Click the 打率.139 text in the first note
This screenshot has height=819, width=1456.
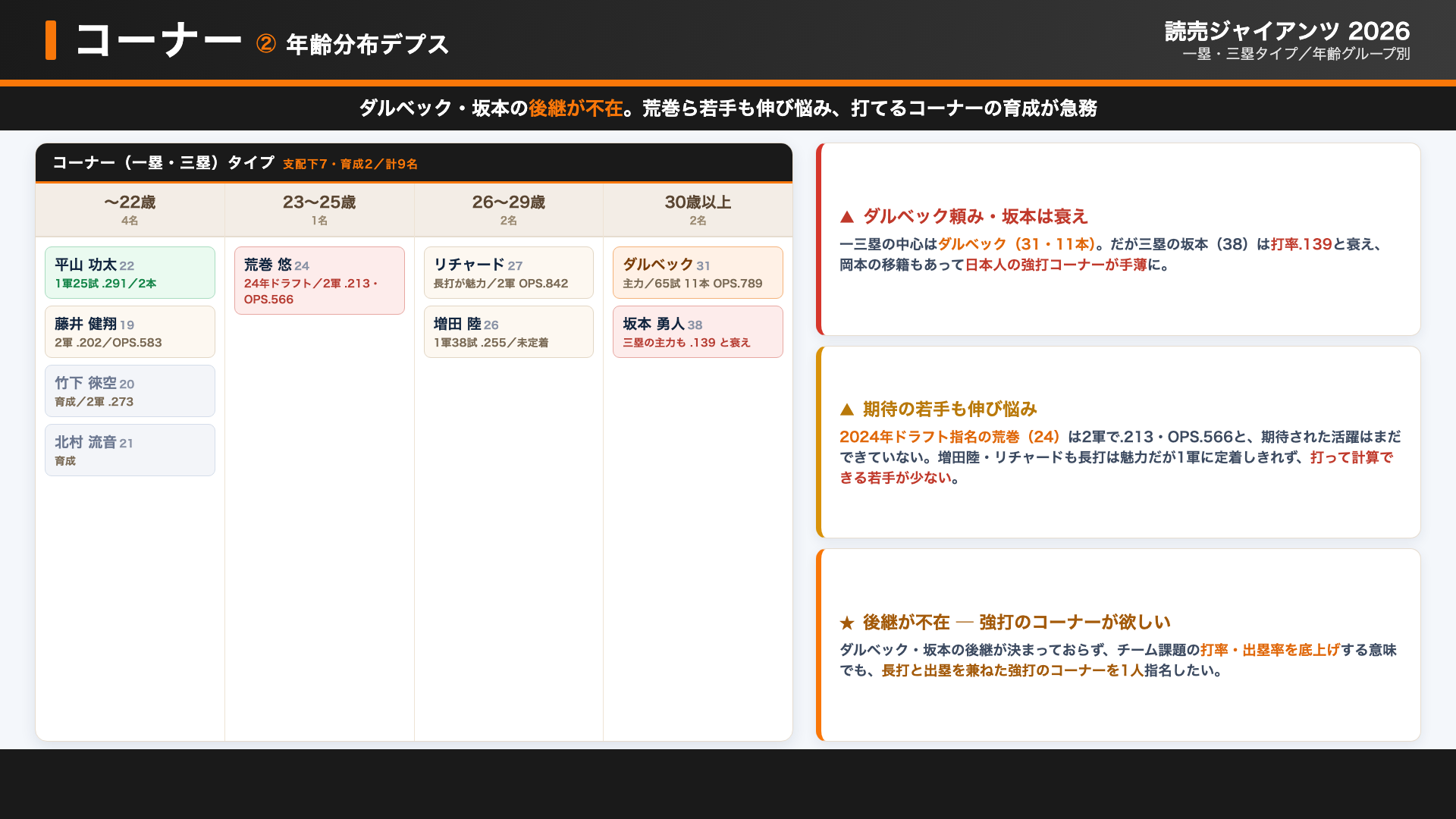(x=1301, y=244)
